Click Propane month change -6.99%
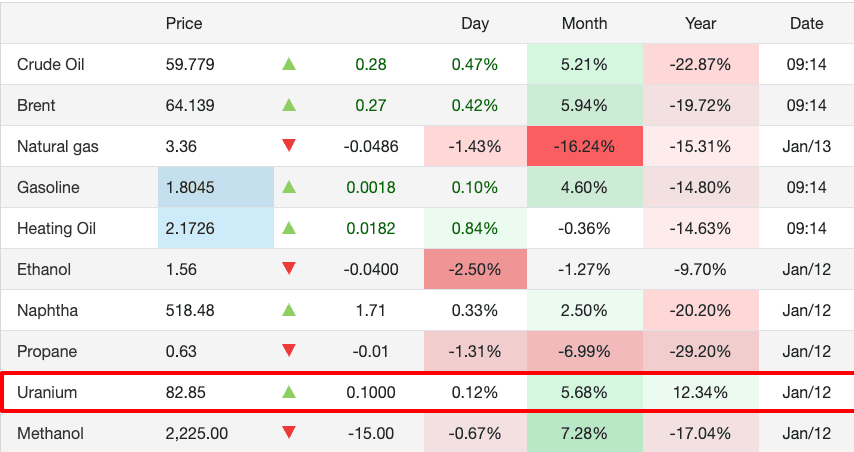The image size is (854, 452). (584, 351)
